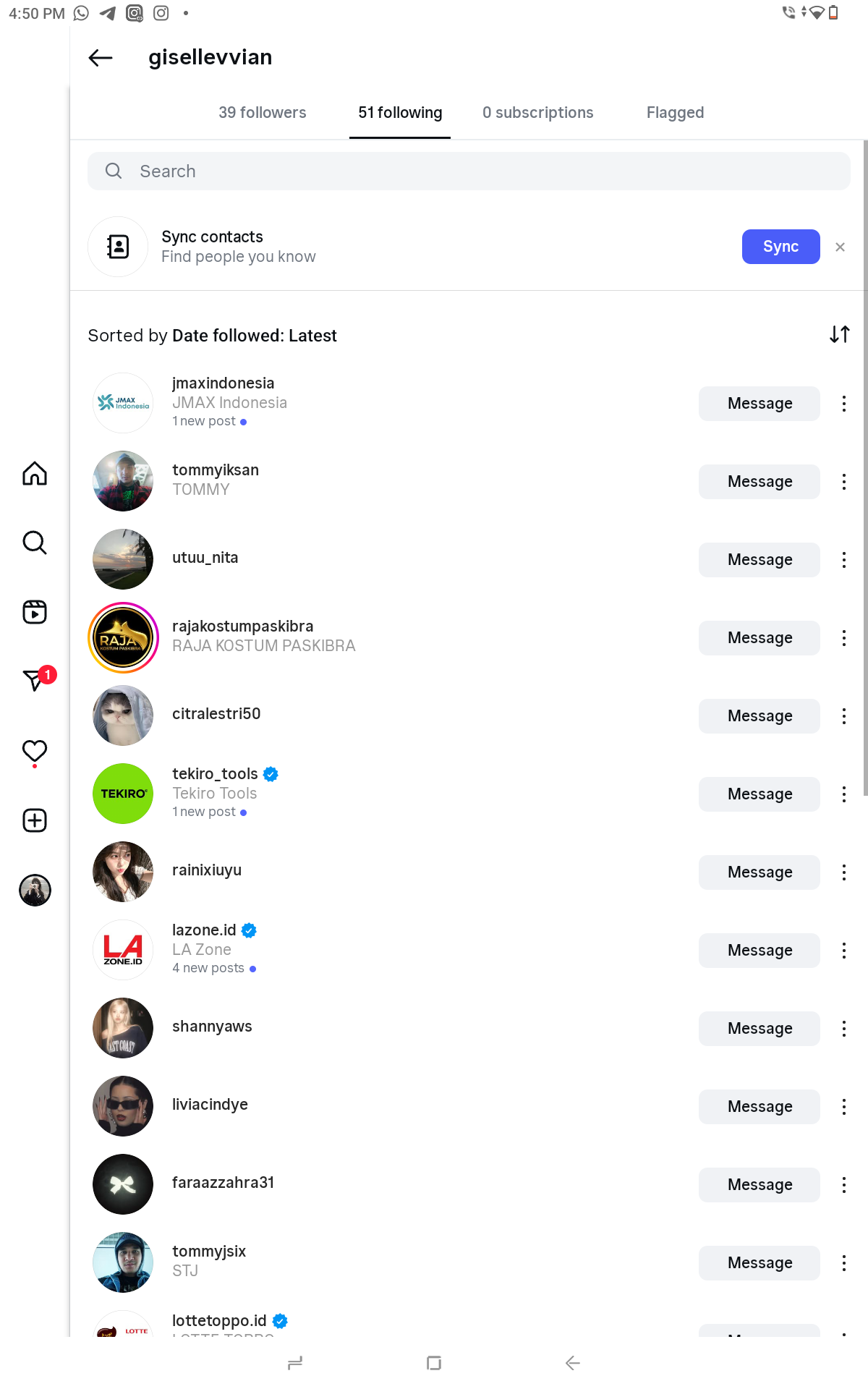Switch to the 39 followers tab
The width and height of the screenshot is (868, 1389).
pos(263,113)
